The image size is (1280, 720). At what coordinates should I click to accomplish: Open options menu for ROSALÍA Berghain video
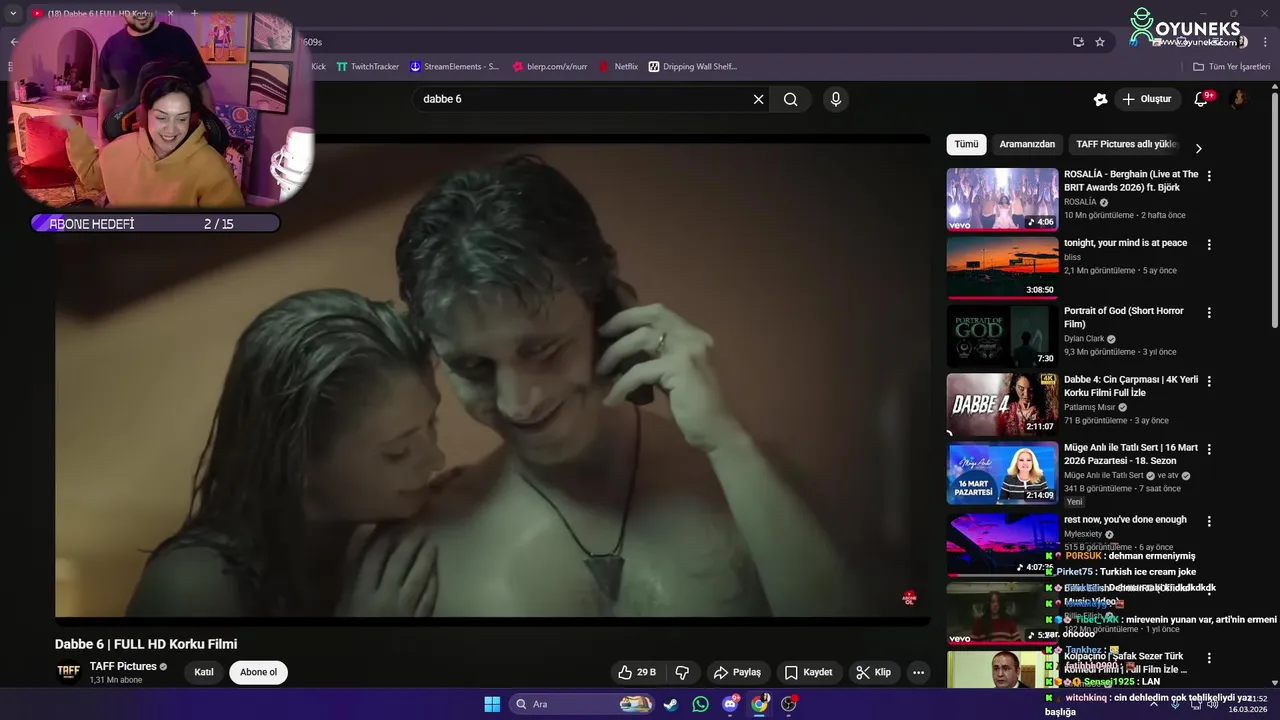(1209, 176)
